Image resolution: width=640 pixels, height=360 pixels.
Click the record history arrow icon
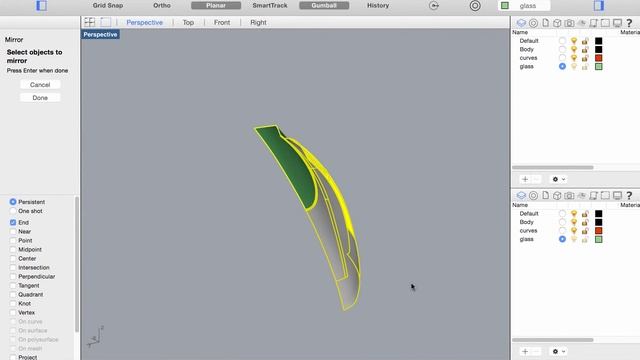434,6
